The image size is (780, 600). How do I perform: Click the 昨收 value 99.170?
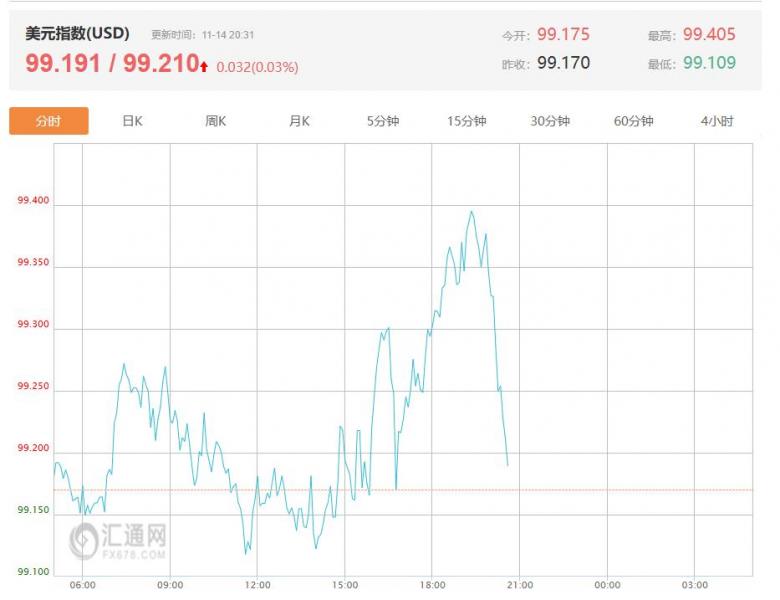click(x=563, y=63)
